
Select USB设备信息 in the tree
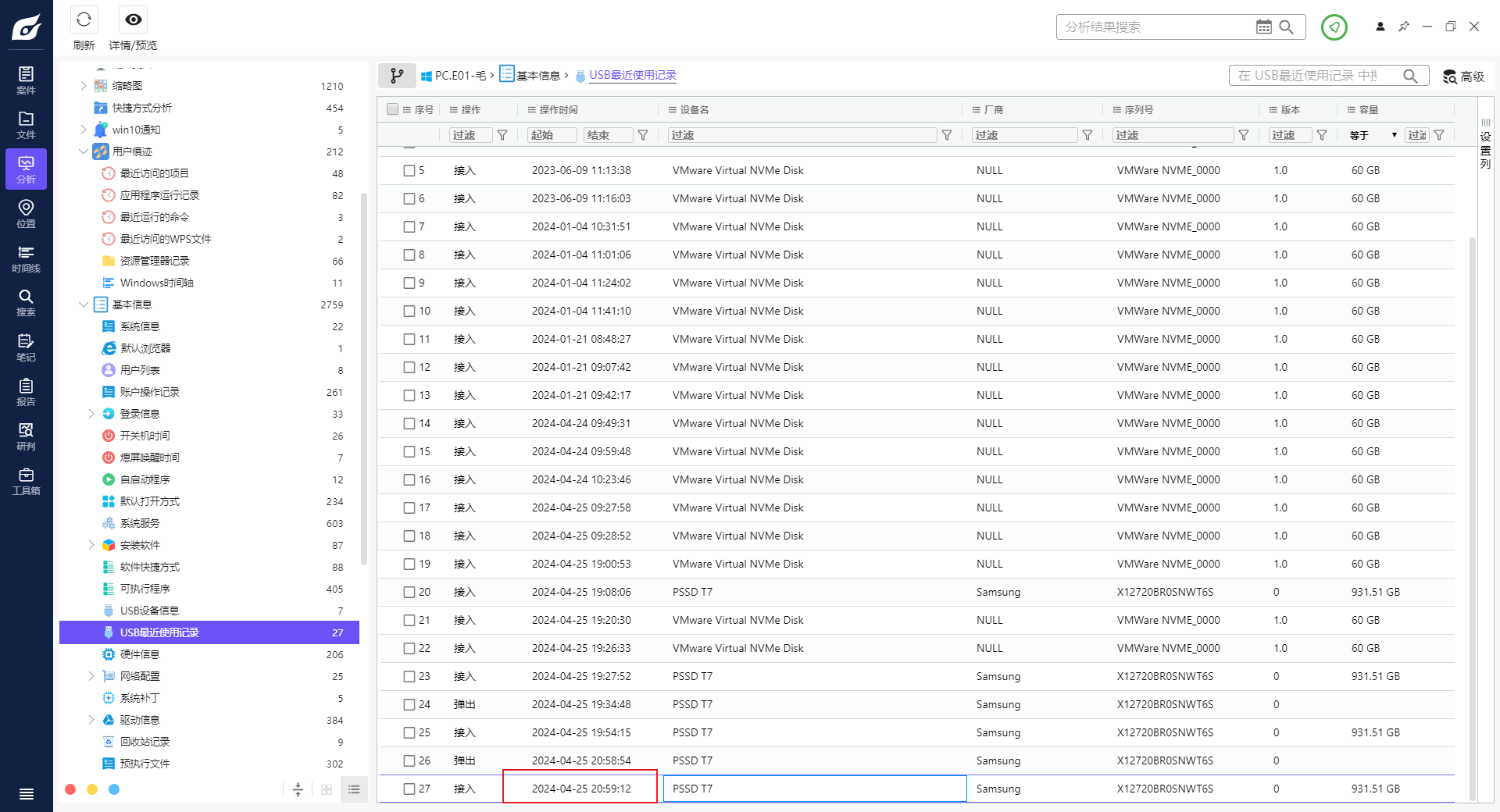pos(149,611)
